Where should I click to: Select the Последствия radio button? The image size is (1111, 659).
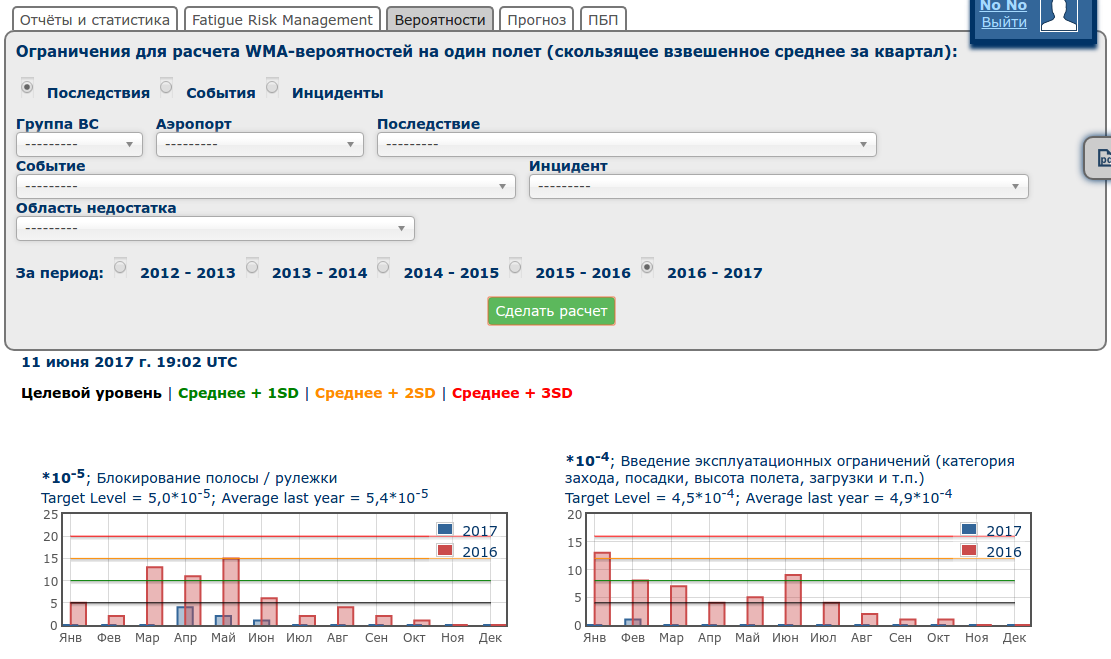click(x=27, y=88)
